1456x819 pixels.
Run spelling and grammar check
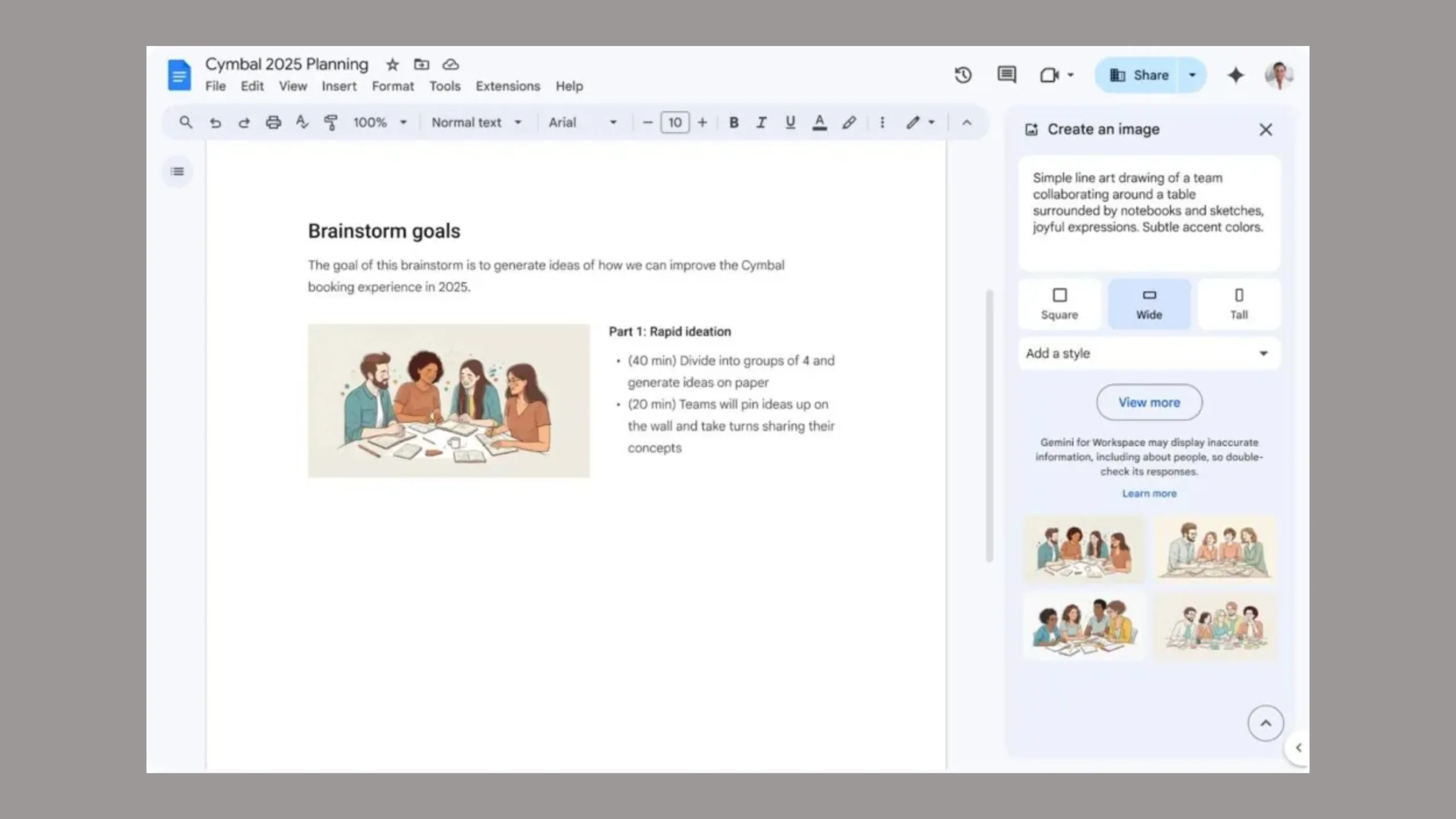(302, 122)
